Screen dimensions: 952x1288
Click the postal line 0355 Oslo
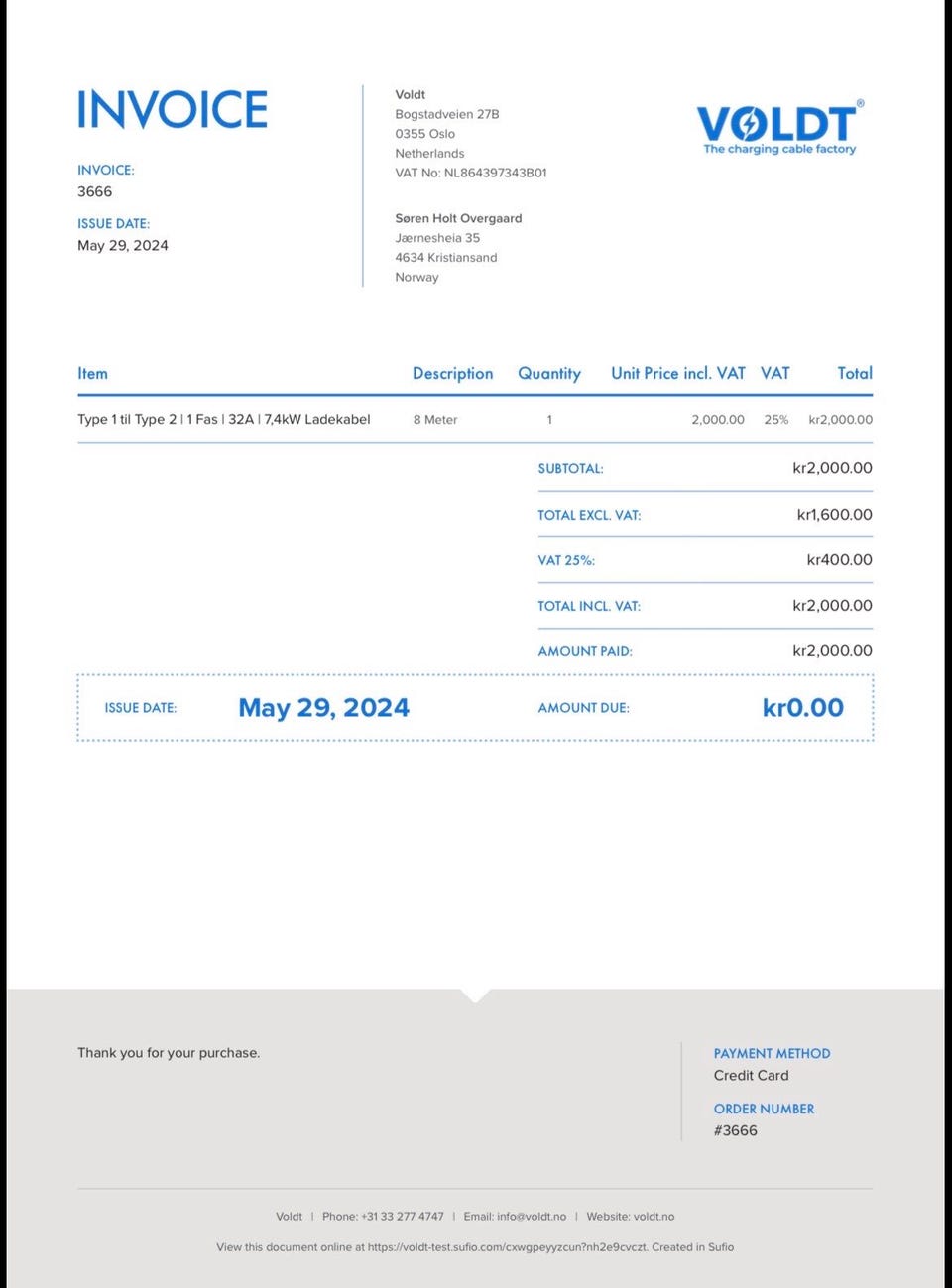point(425,134)
